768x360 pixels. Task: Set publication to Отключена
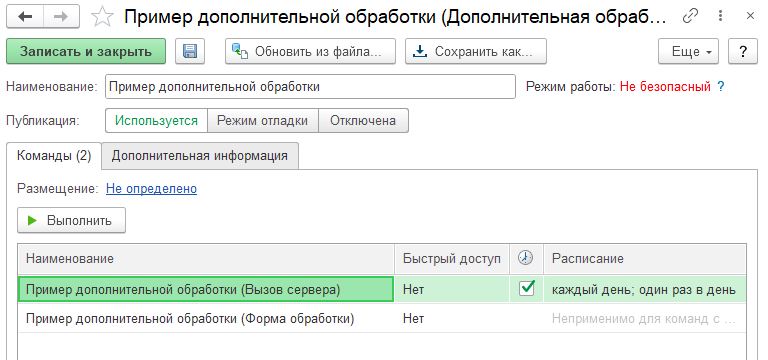coord(363,120)
